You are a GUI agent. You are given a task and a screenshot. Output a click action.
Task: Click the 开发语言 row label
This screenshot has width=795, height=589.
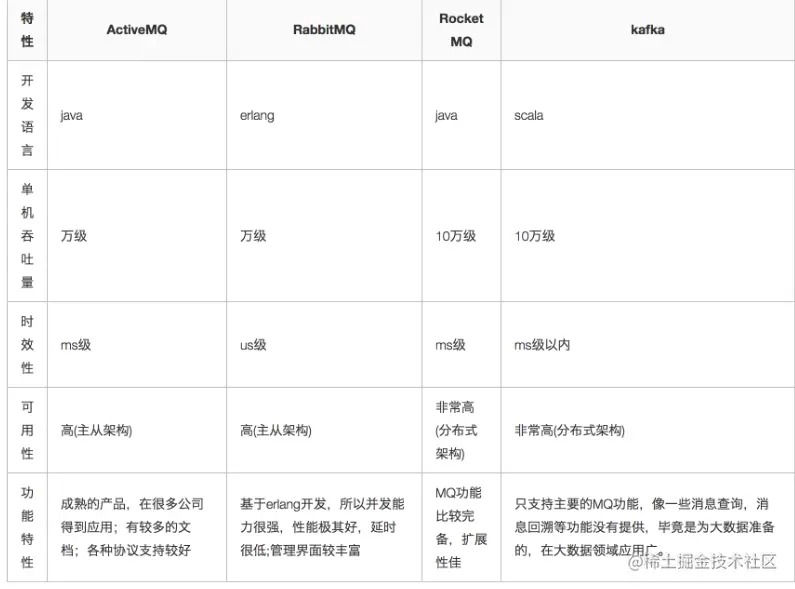[27, 115]
